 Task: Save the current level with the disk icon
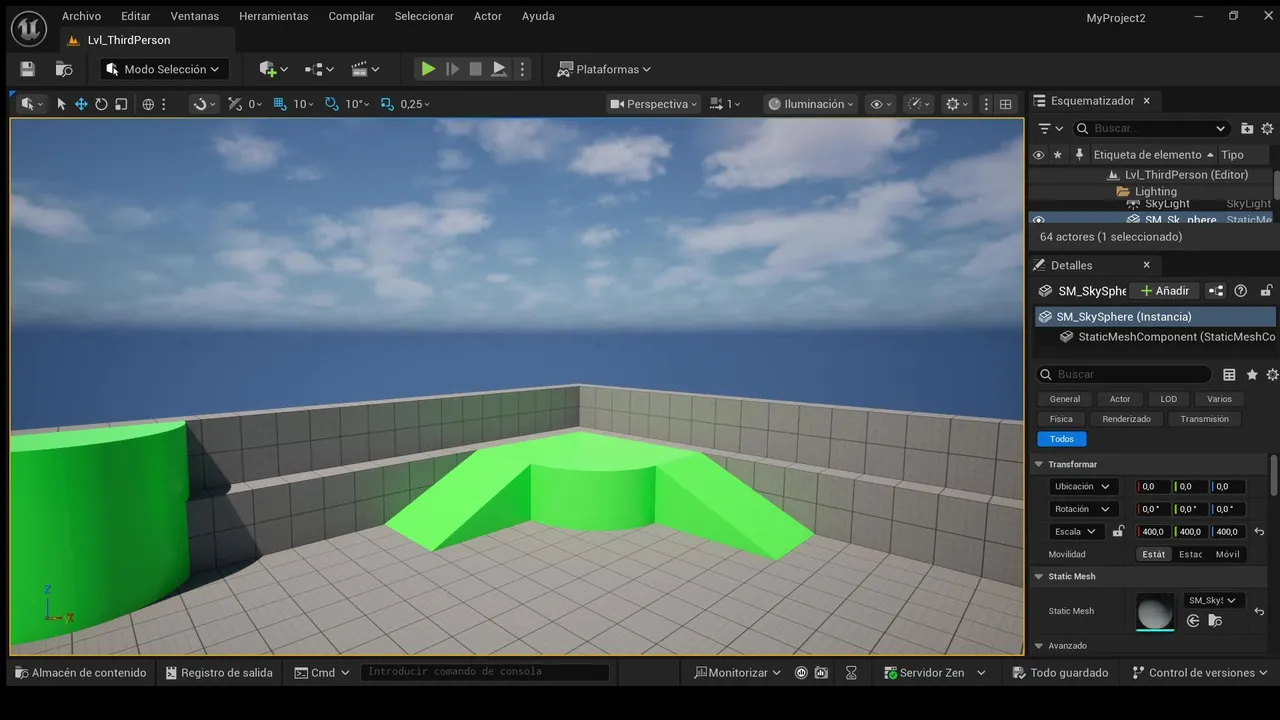[27, 69]
